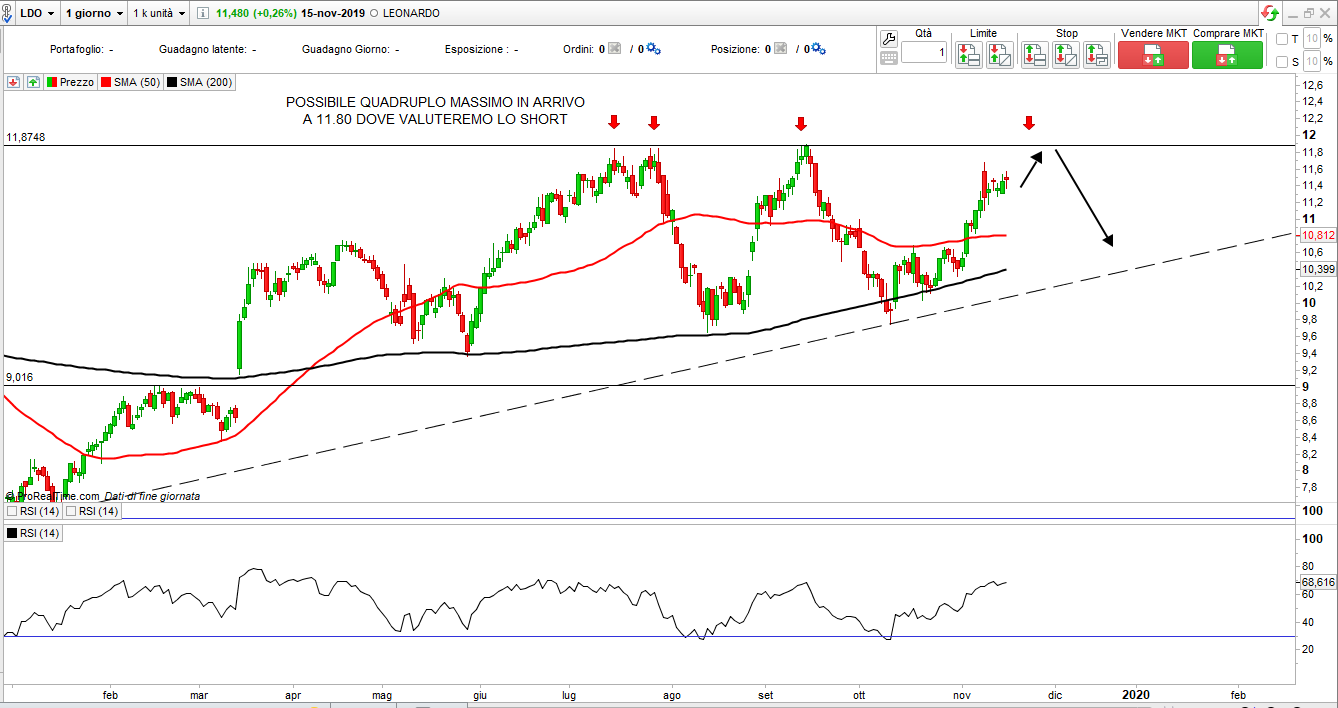The height and width of the screenshot is (708, 1338).
Task: Toggle the first RSI (14) checkbox
Action: pyautogui.click(x=12, y=511)
